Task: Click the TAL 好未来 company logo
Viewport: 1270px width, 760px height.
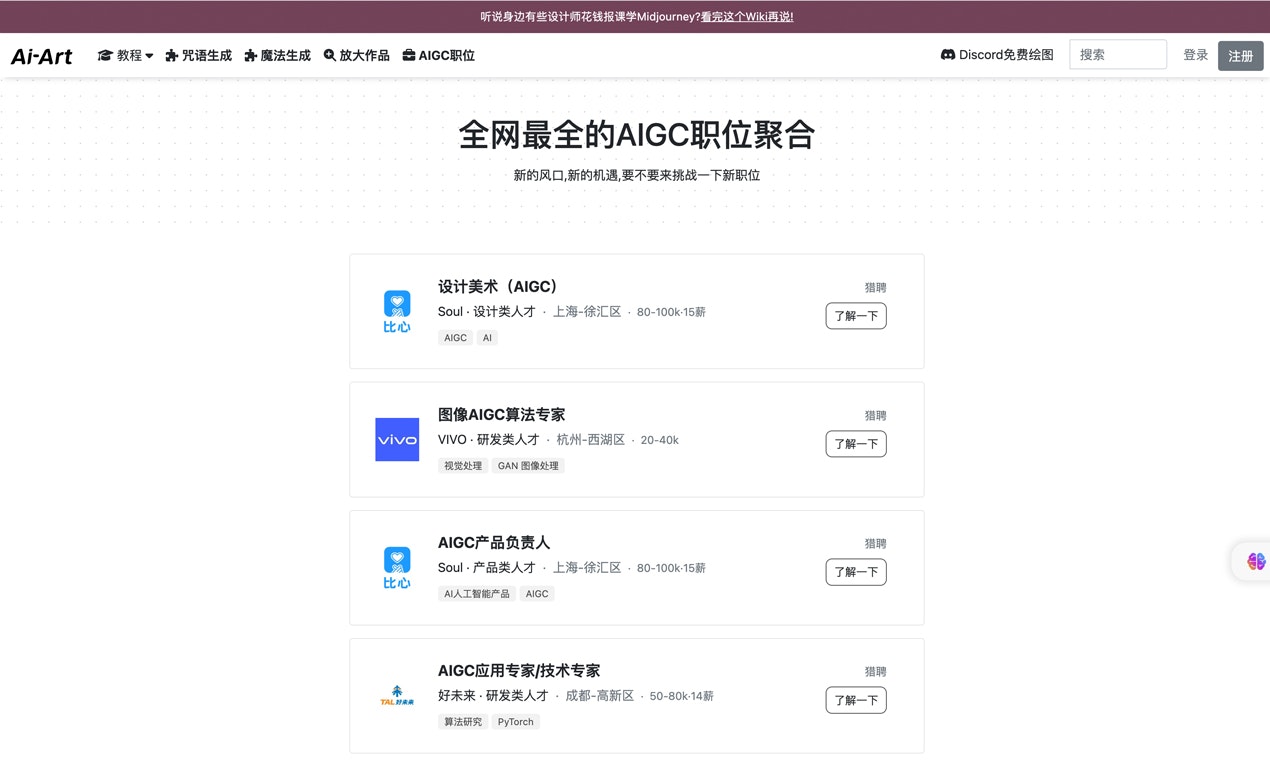Action: coord(397,696)
